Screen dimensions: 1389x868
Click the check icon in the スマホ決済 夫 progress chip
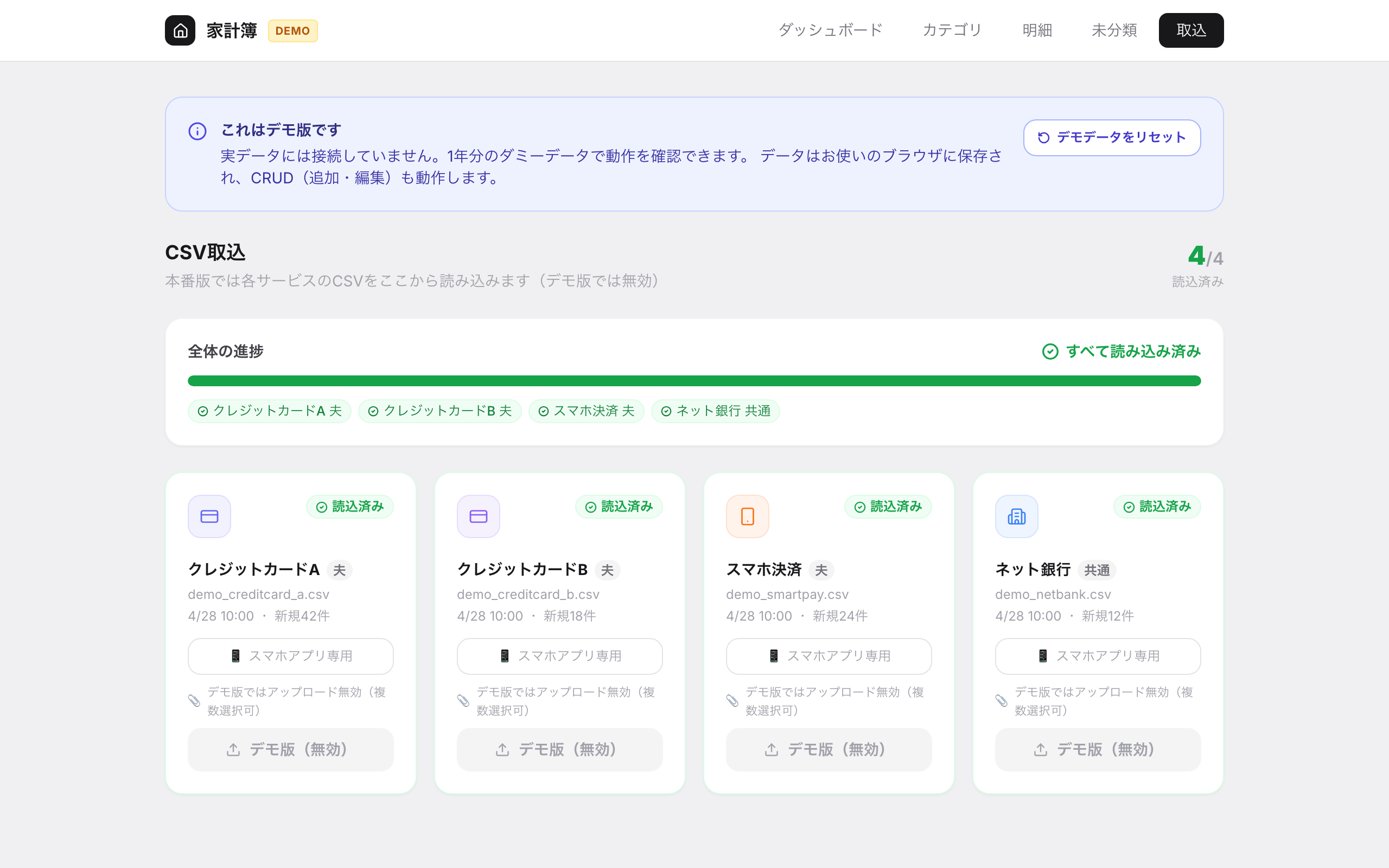point(544,411)
